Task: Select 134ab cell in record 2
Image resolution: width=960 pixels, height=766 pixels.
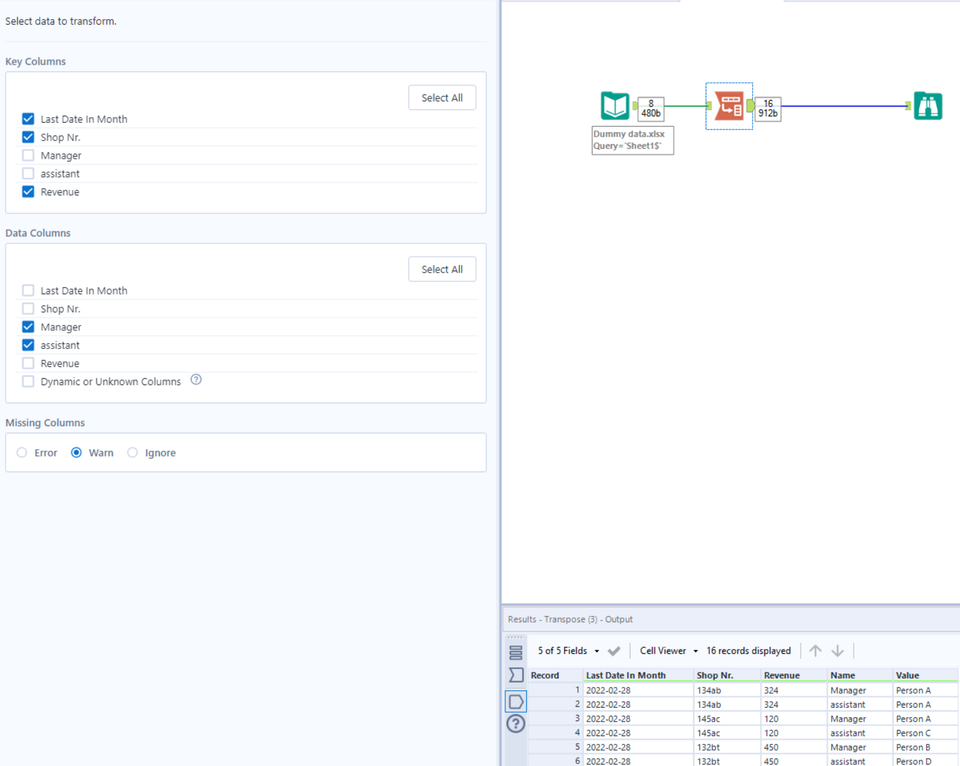Action: point(727,705)
